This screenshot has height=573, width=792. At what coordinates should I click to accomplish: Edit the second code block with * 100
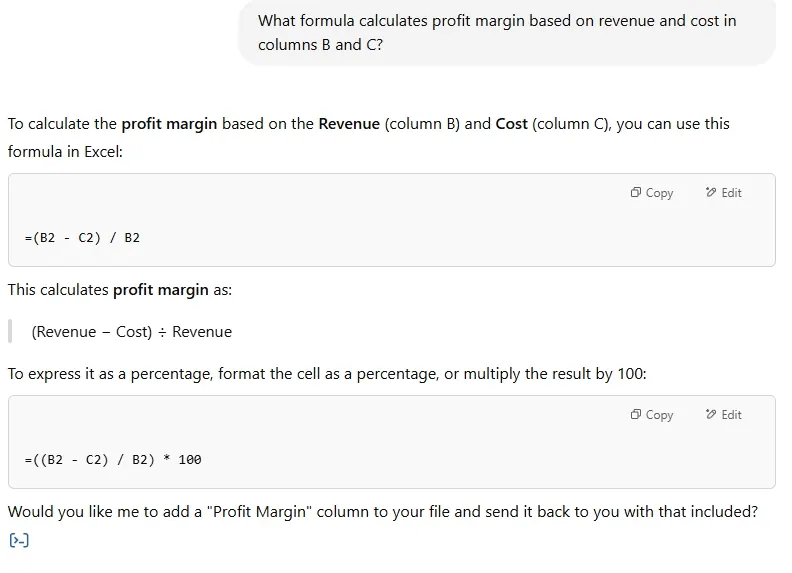(723, 415)
